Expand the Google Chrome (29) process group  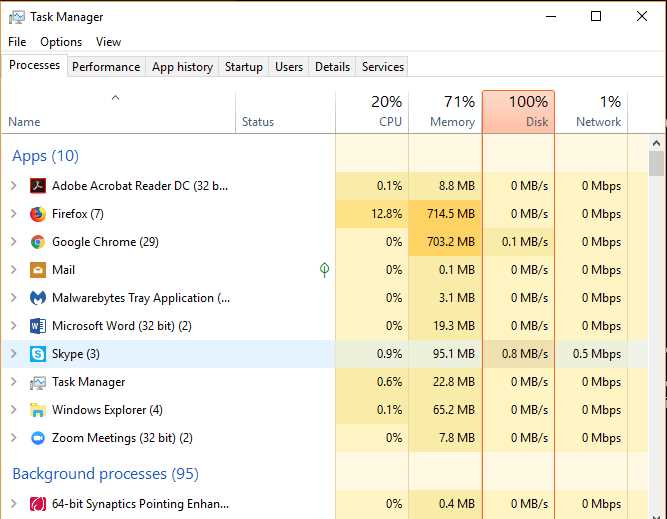14,242
